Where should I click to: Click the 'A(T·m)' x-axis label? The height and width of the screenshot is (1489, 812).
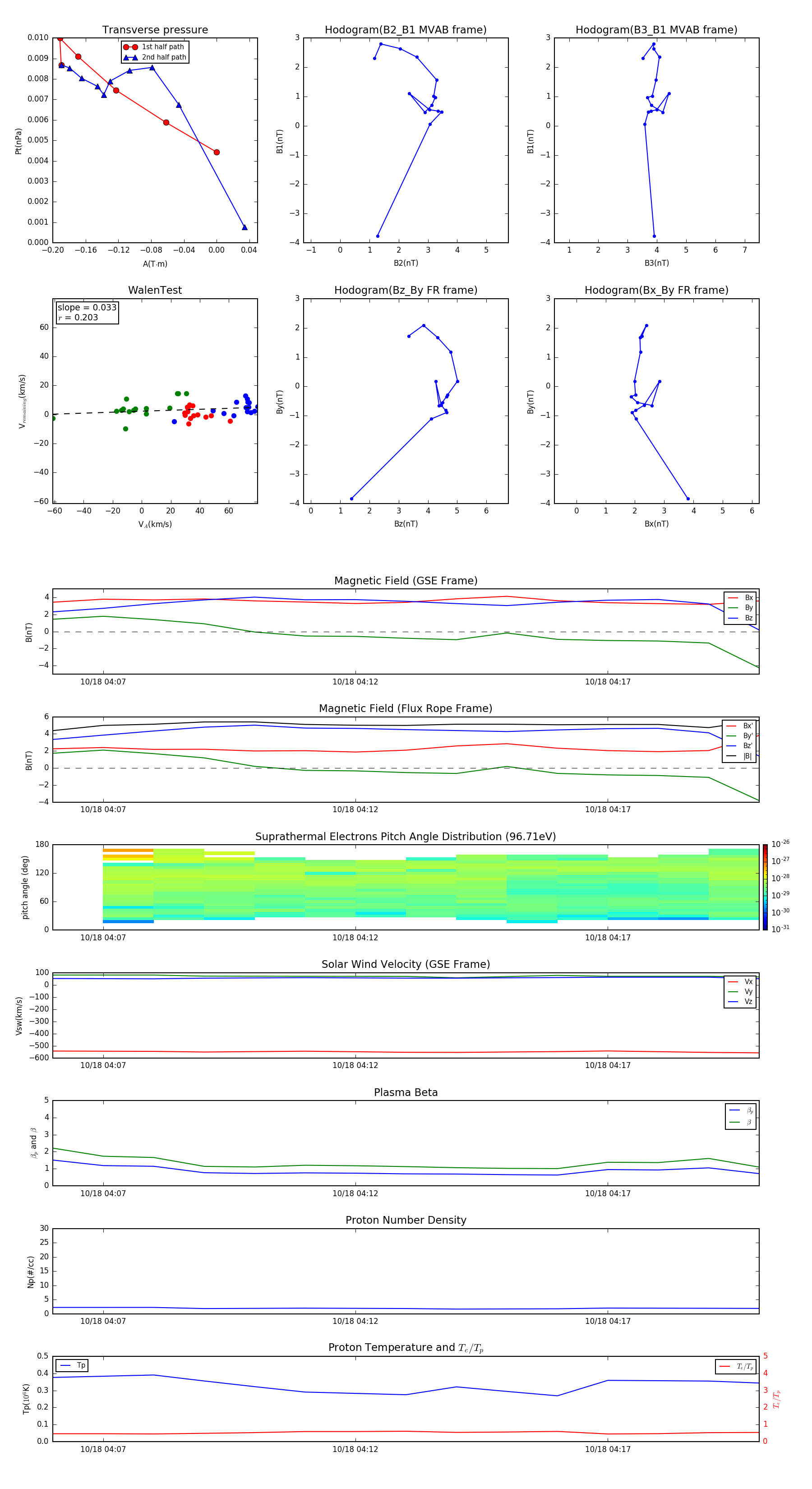coord(155,264)
